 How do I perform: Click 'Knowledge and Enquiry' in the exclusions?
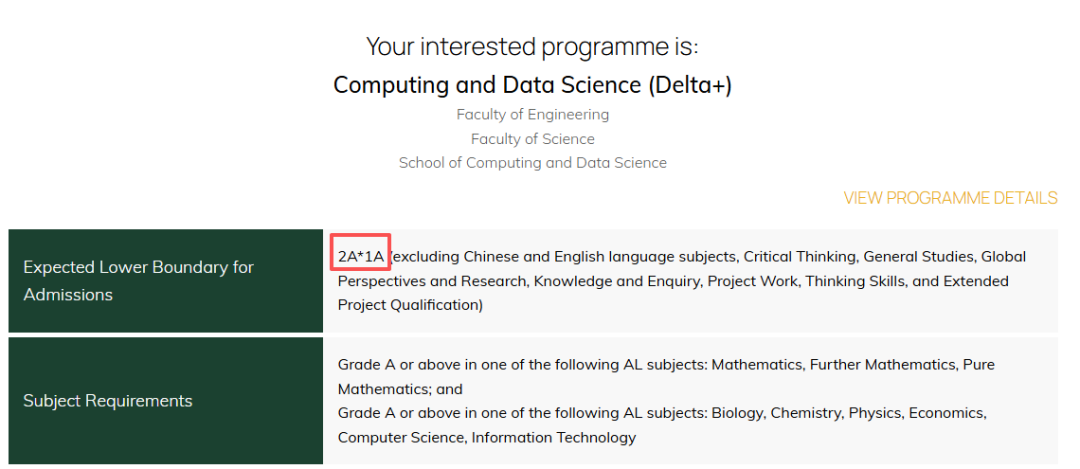tap(615, 281)
